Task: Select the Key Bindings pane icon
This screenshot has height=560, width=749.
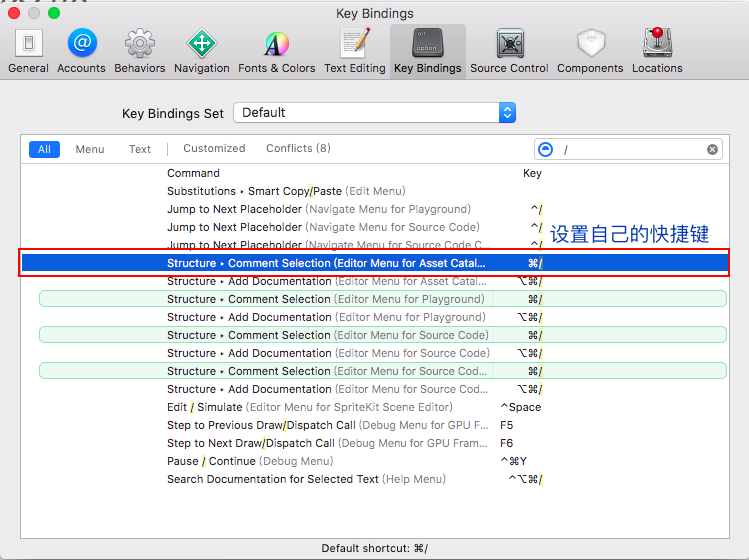Action: coord(428,51)
